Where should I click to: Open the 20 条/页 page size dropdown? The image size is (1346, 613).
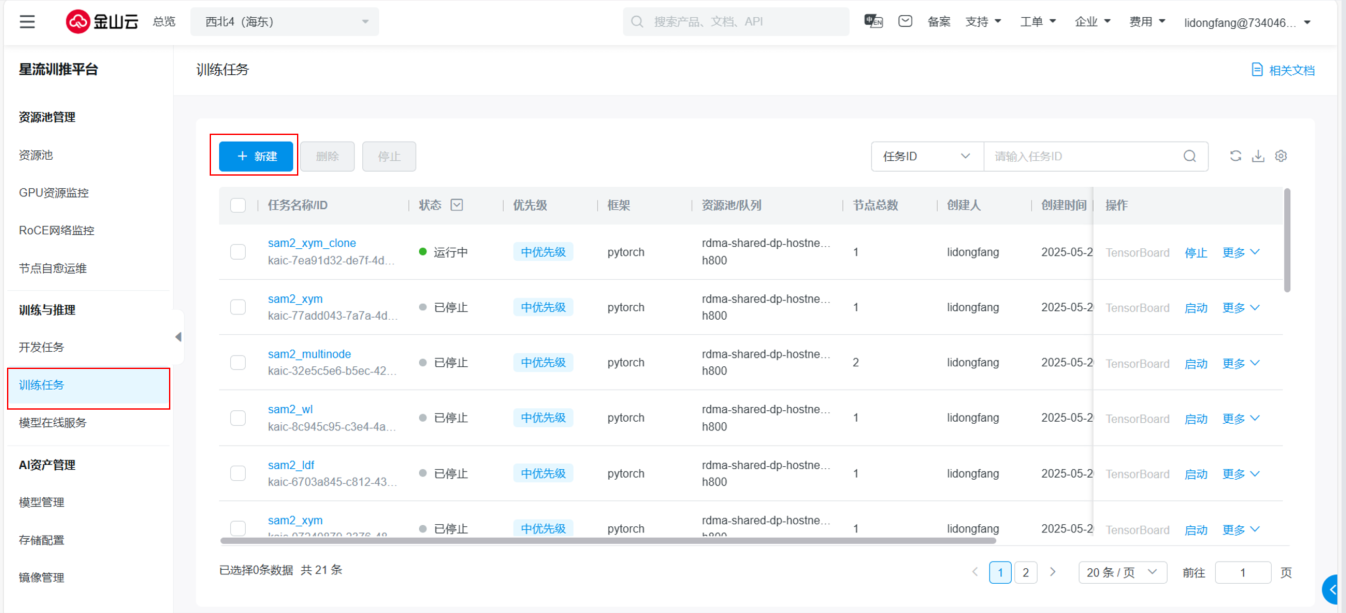[1122, 572]
